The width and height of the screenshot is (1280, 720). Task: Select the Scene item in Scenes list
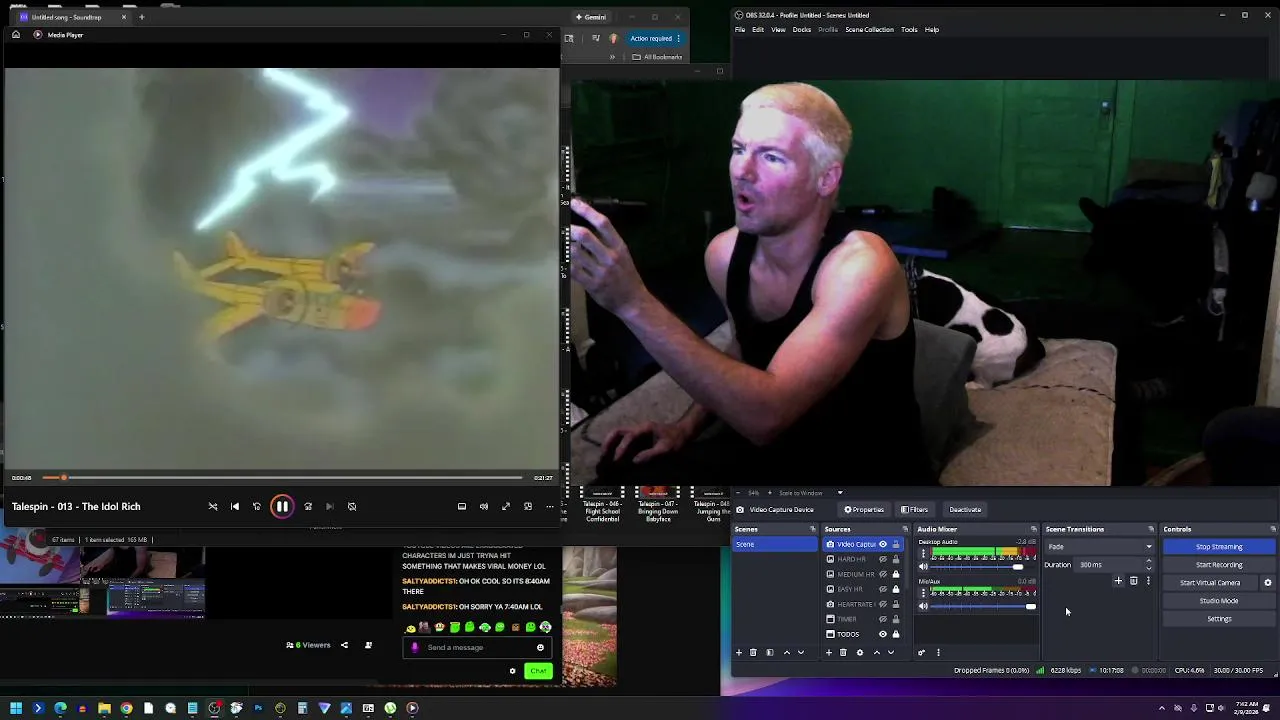(775, 544)
